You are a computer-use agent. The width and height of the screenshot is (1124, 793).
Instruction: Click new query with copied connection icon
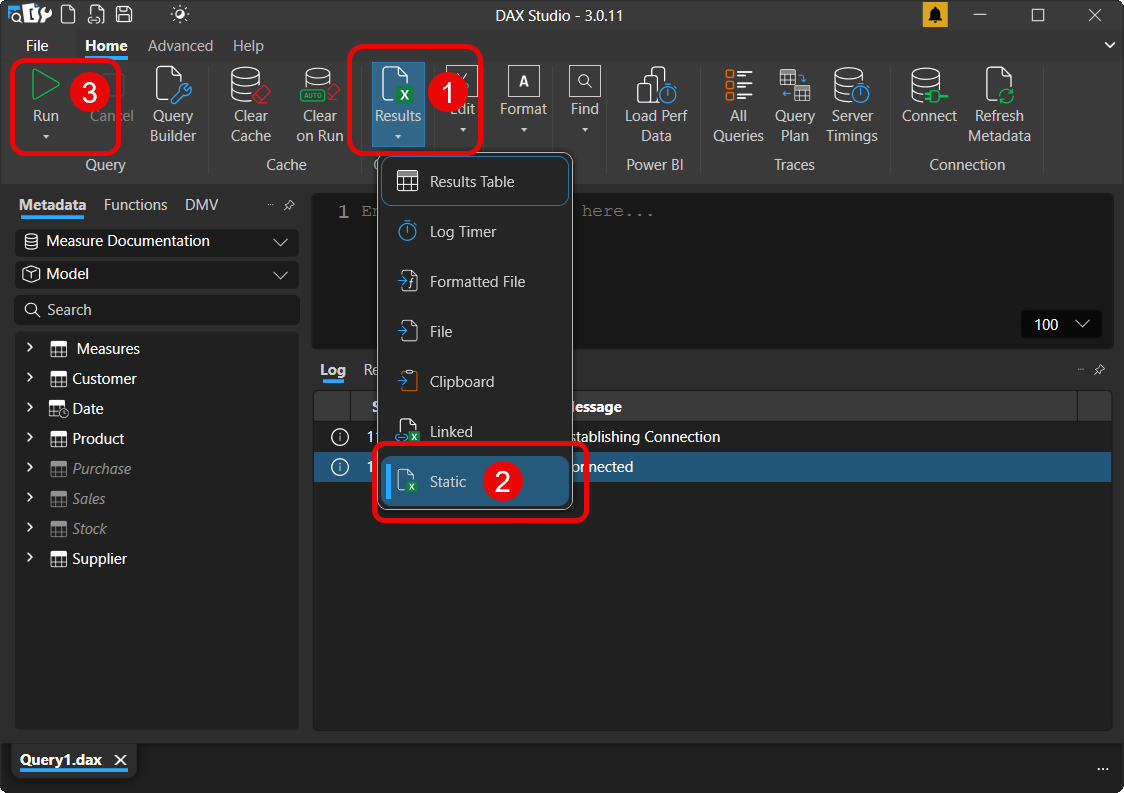coord(96,14)
